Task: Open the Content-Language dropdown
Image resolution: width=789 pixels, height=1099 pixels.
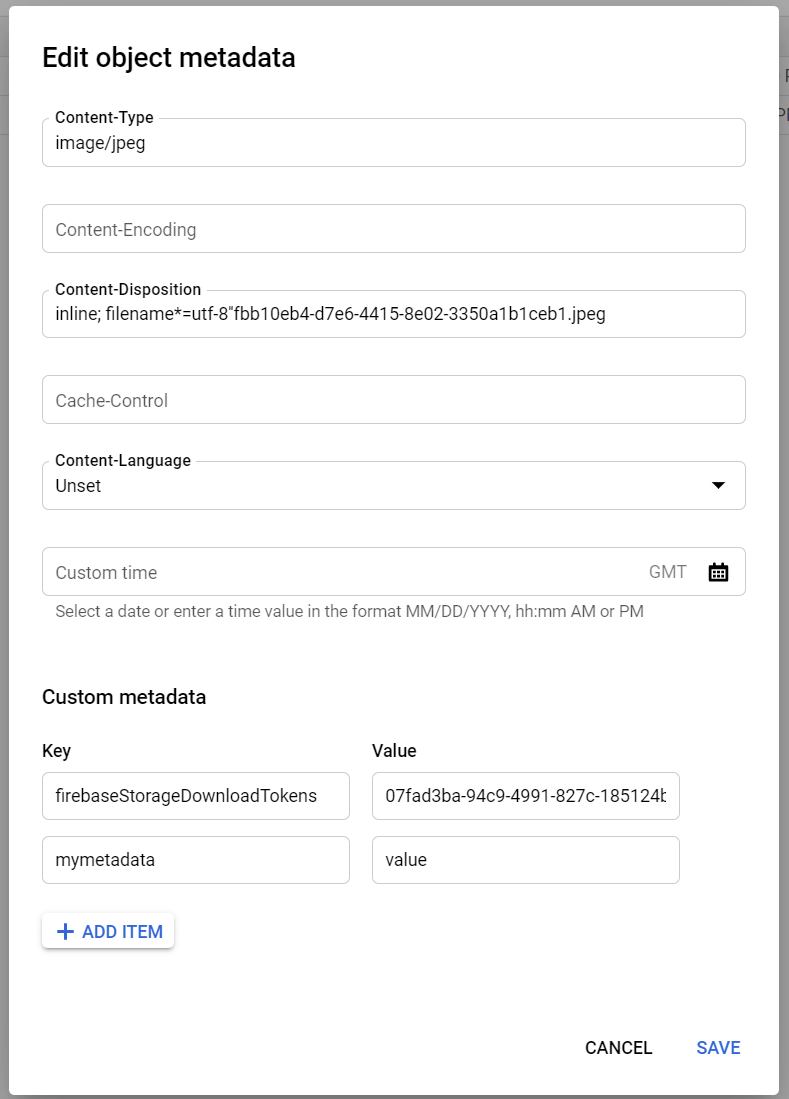Action: [393, 485]
